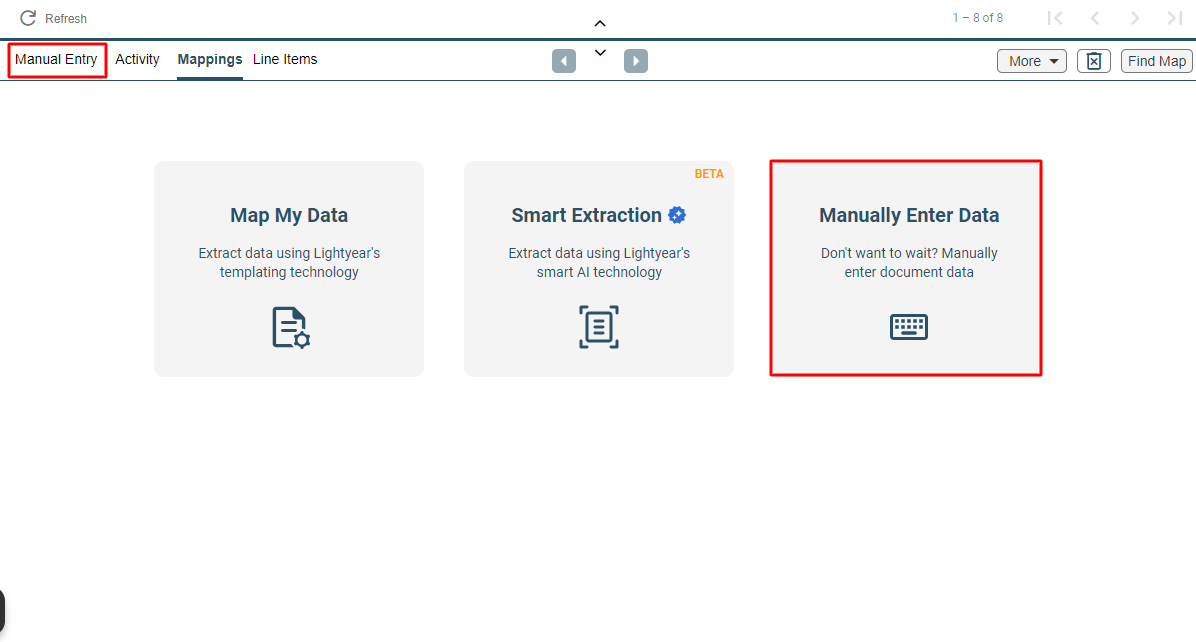
Task: Click the document gear template icon
Action: [x=291, y=328]
